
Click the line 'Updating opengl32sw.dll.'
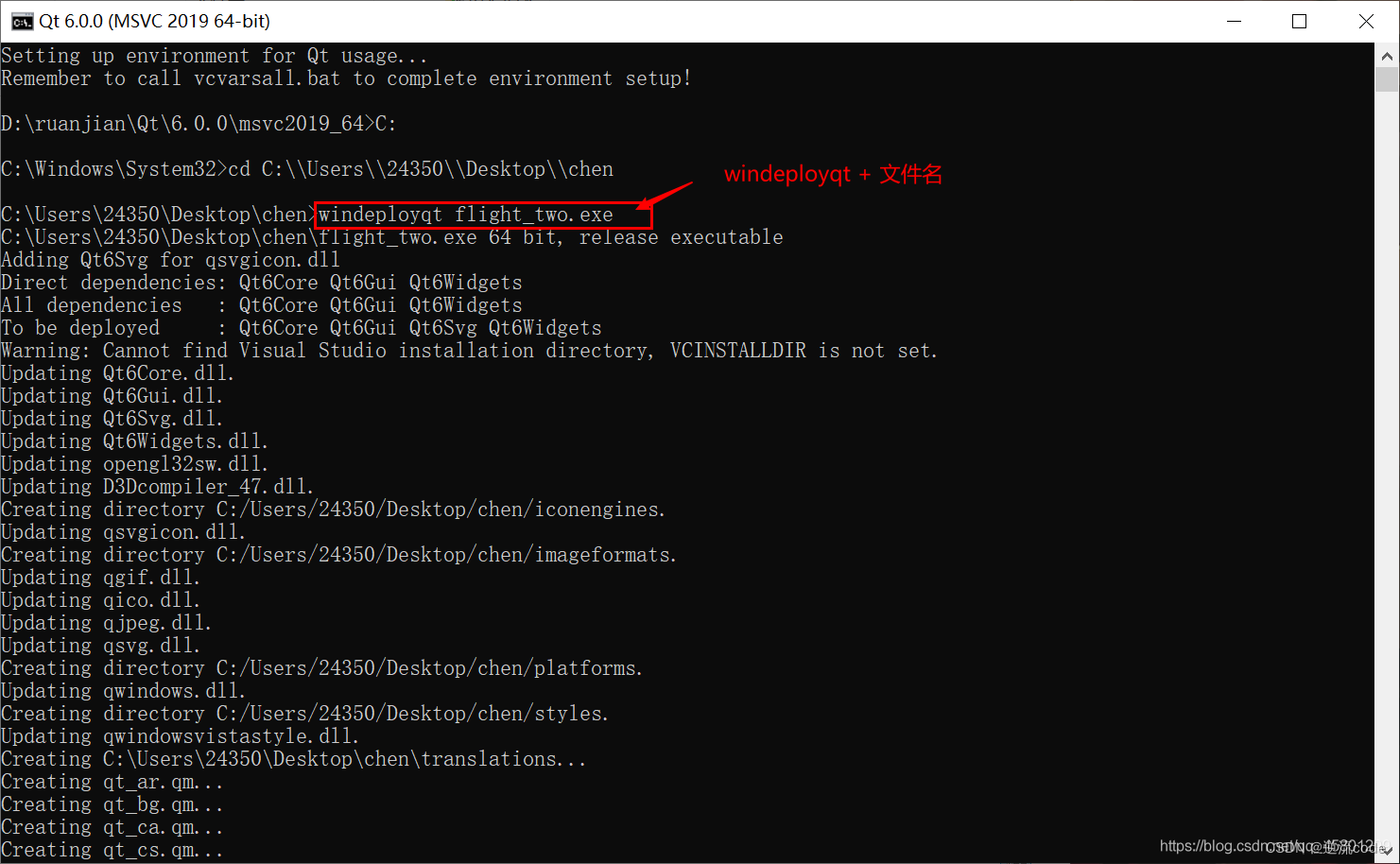[134, 464]
